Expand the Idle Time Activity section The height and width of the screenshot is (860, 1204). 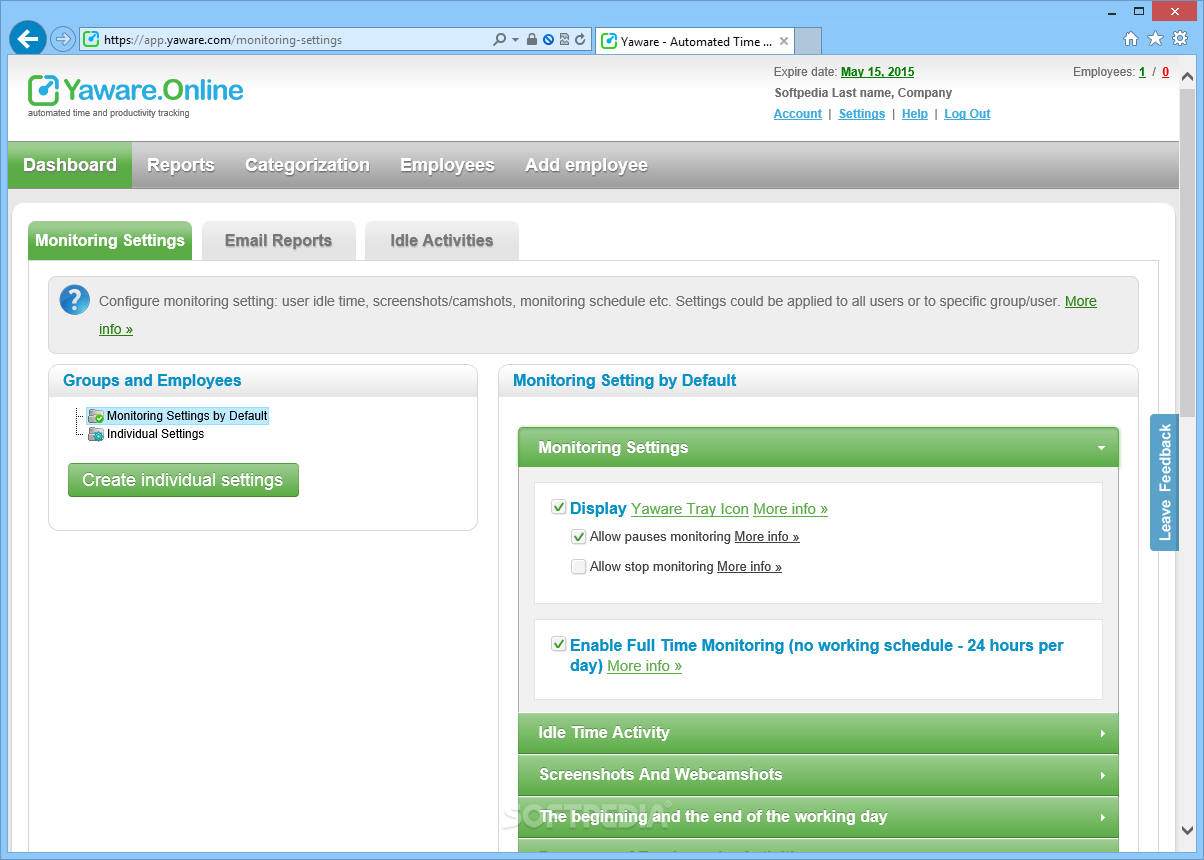[818, 733]
